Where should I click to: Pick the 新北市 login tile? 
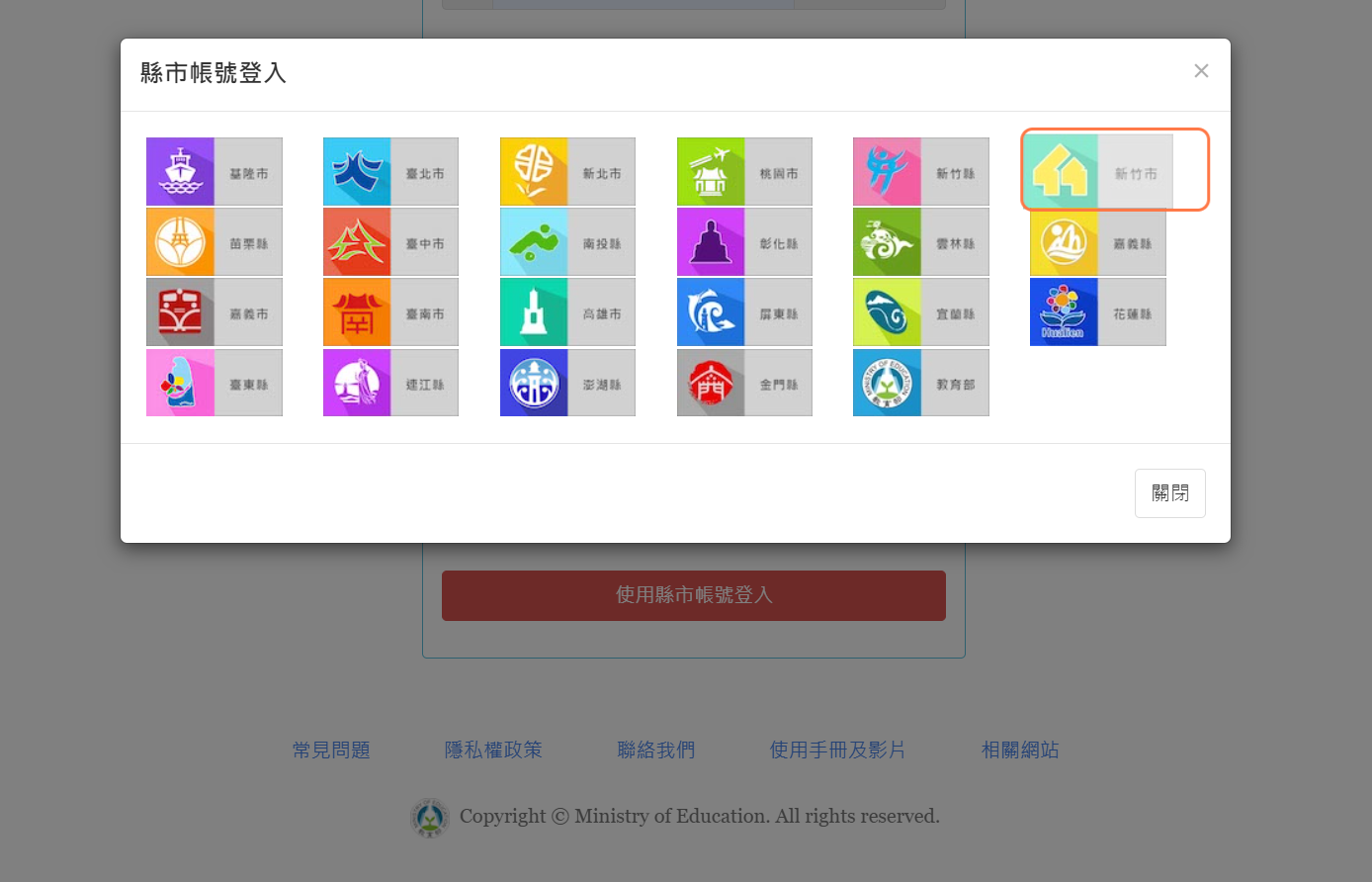coord(567,172)
